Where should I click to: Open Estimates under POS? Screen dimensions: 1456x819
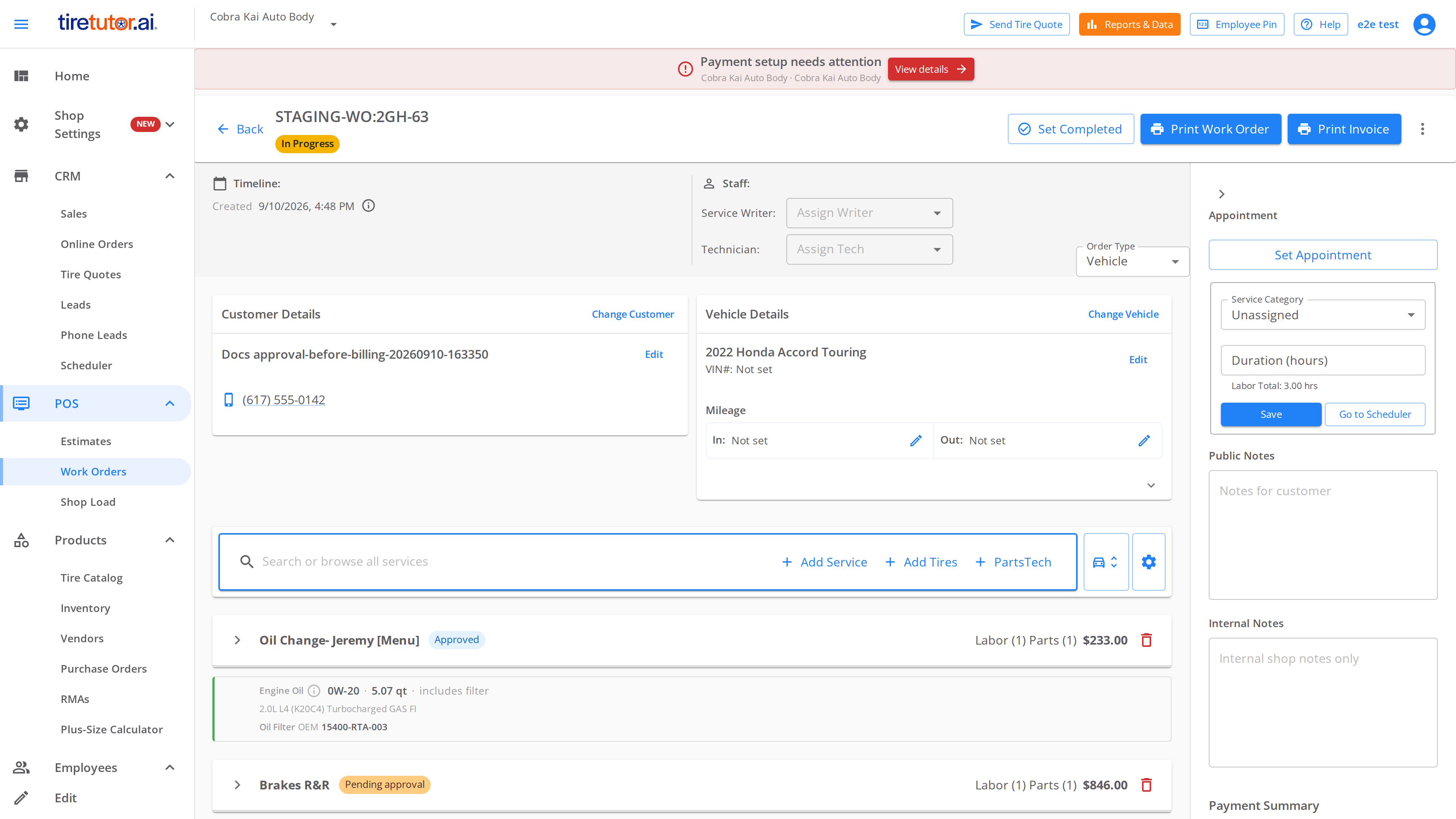86,441
